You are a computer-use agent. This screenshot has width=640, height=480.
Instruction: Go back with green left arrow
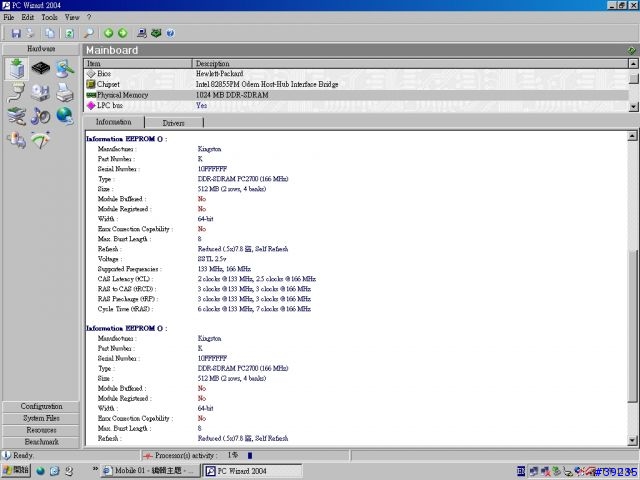[x=108, y=33]
